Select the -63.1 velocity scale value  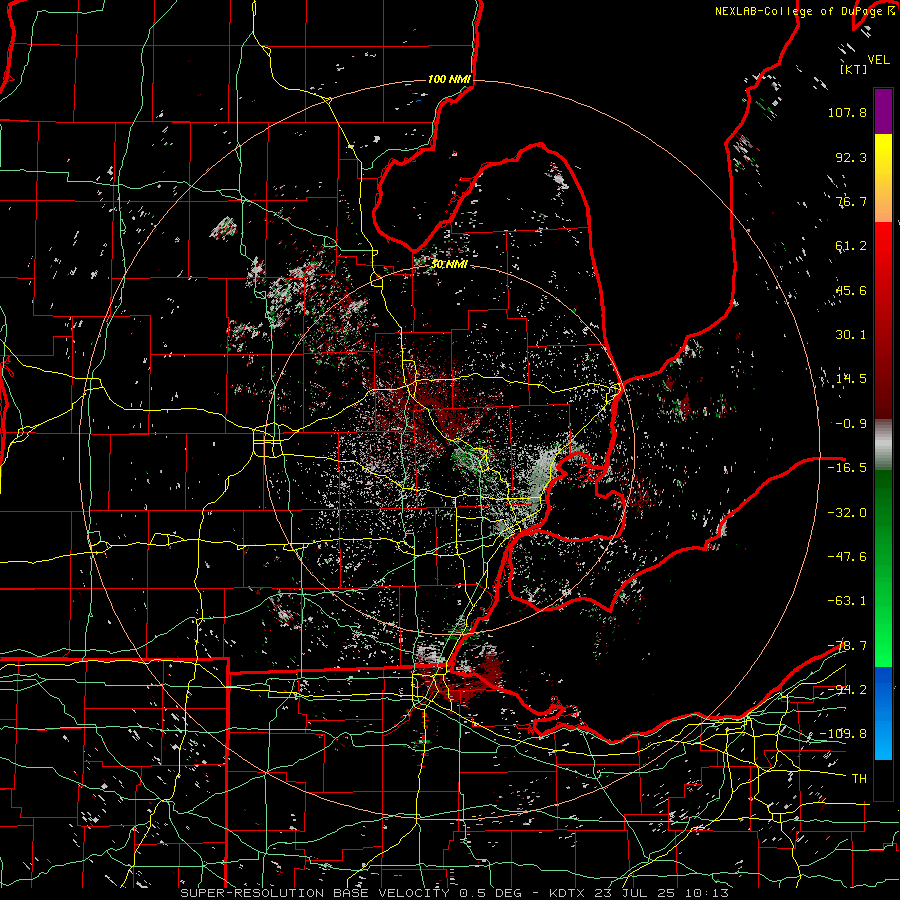point(847,601)
